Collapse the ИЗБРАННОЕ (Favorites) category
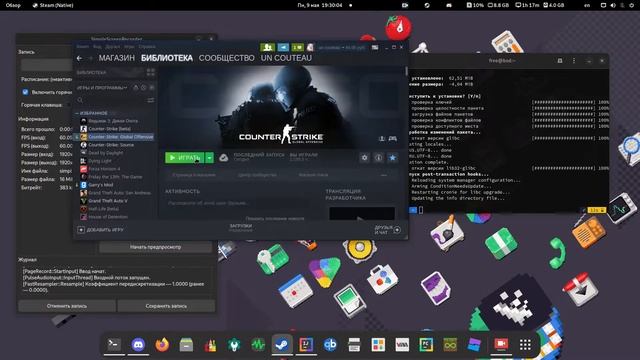640x360 pixels. click(77, 113)
